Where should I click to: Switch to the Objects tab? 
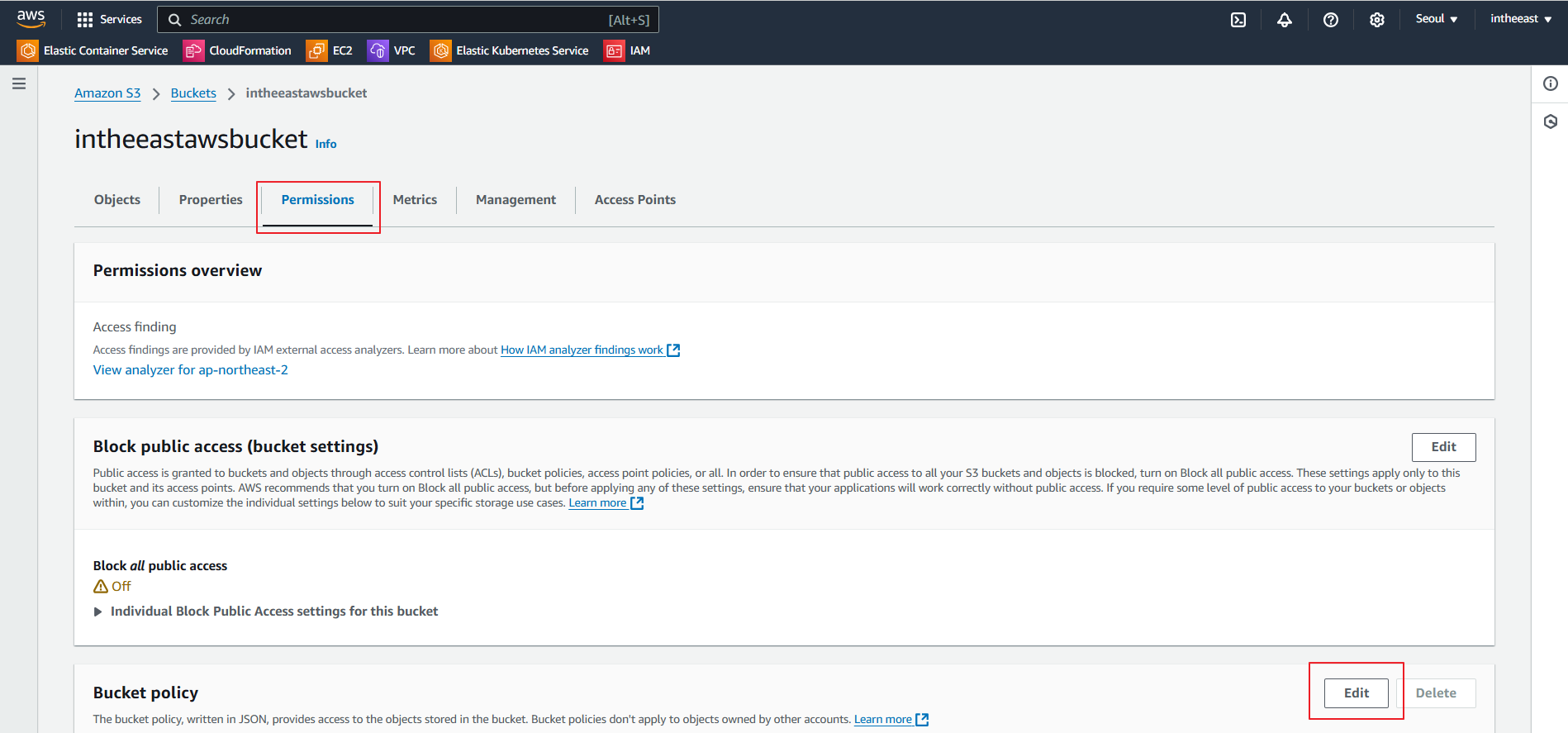117,200
